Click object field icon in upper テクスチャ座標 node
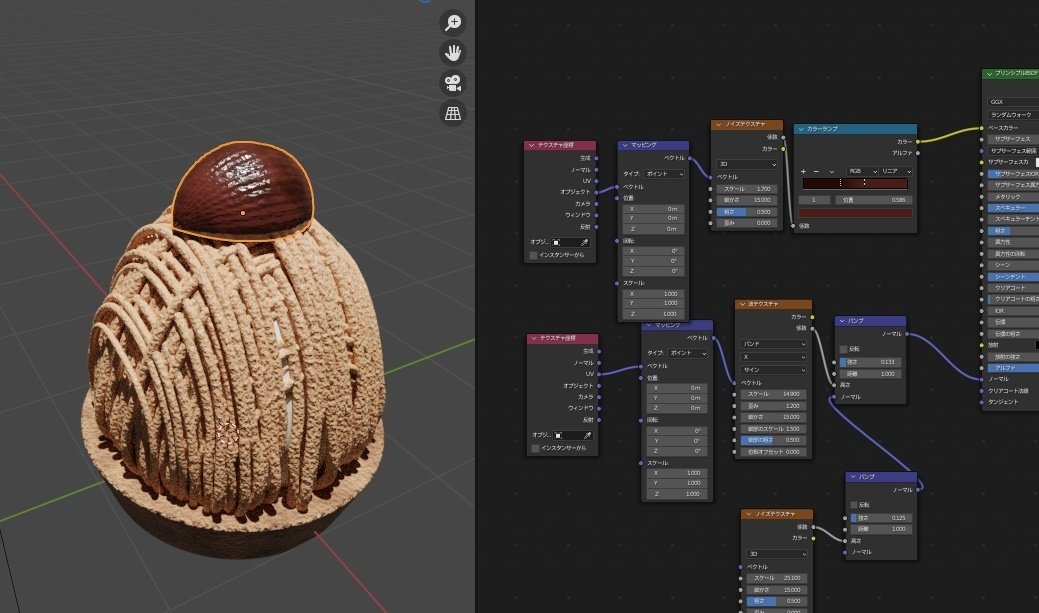Viewport: 1039px width, 613px height. [x=556, y=243]
